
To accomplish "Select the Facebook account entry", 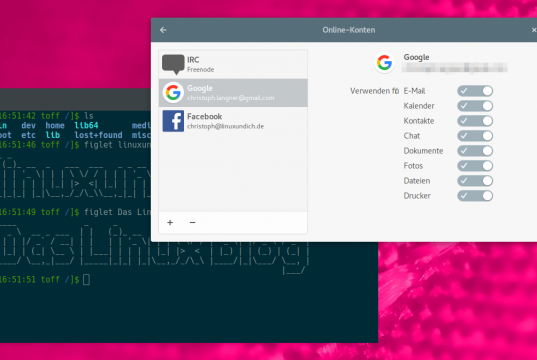I will [233, 121].
